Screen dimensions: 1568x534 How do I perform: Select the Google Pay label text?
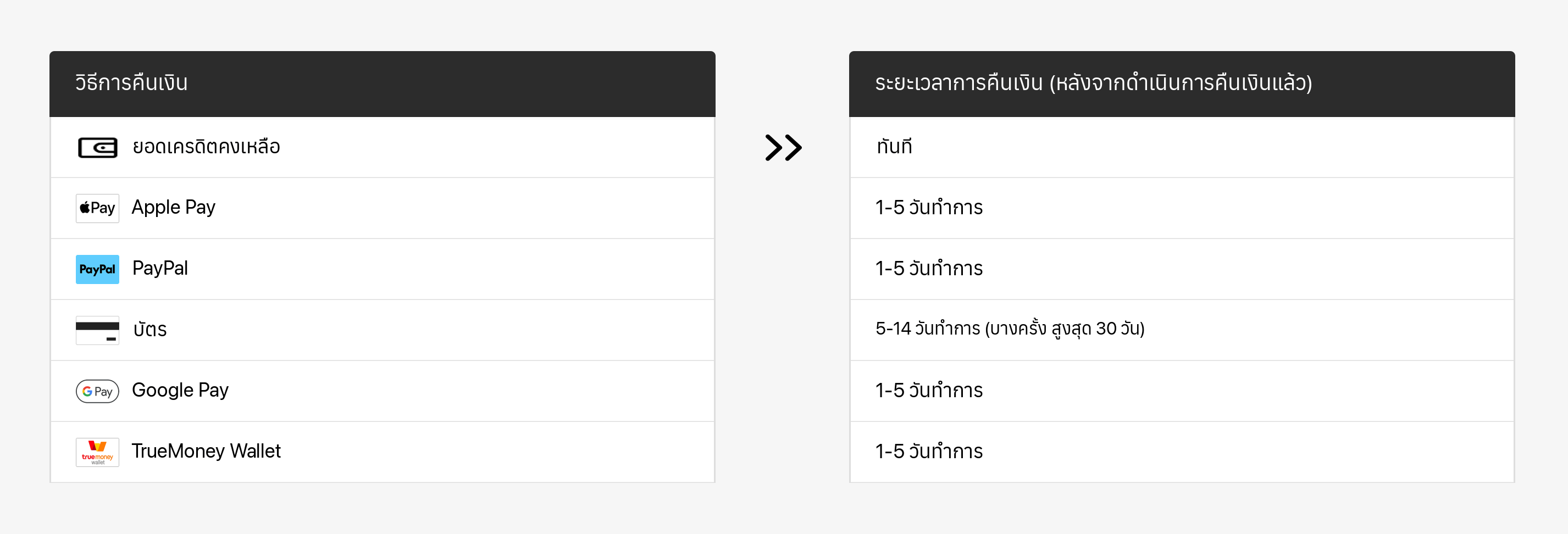(x=180, y=390)
